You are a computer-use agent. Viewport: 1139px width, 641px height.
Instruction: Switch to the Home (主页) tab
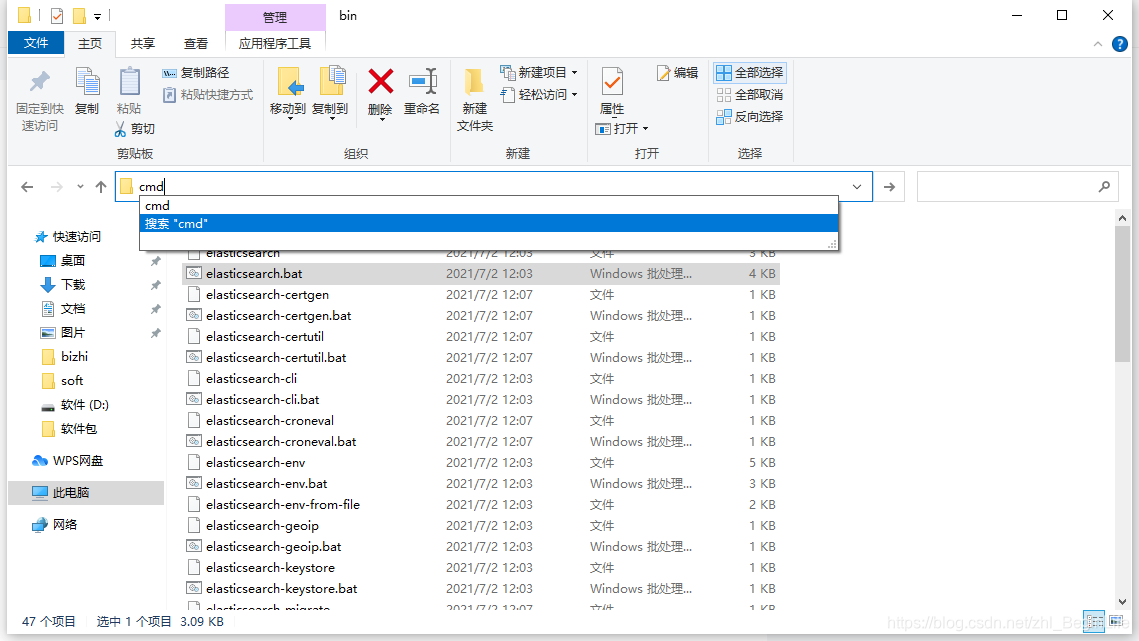pos(90,44)
